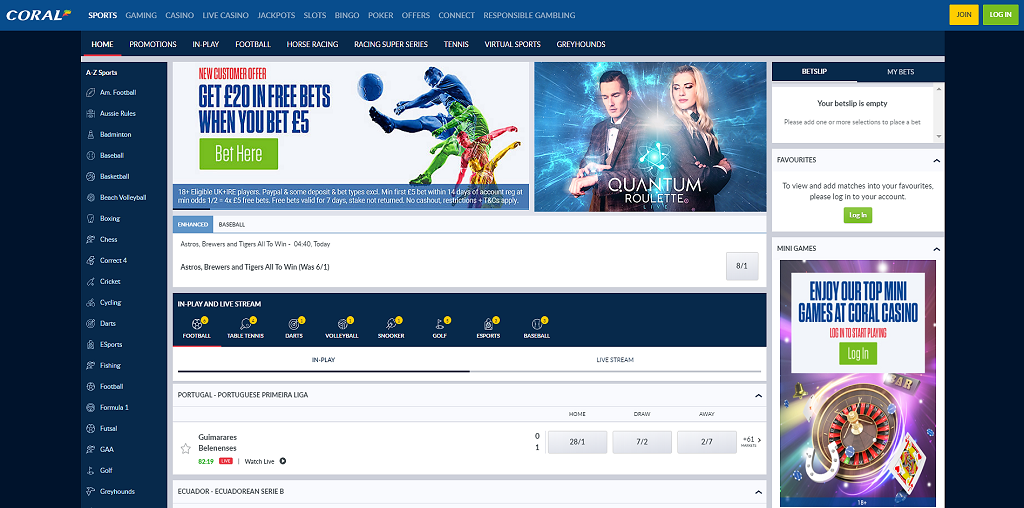
Task: Show in-play Snooker events
Action: coord(391,328)
